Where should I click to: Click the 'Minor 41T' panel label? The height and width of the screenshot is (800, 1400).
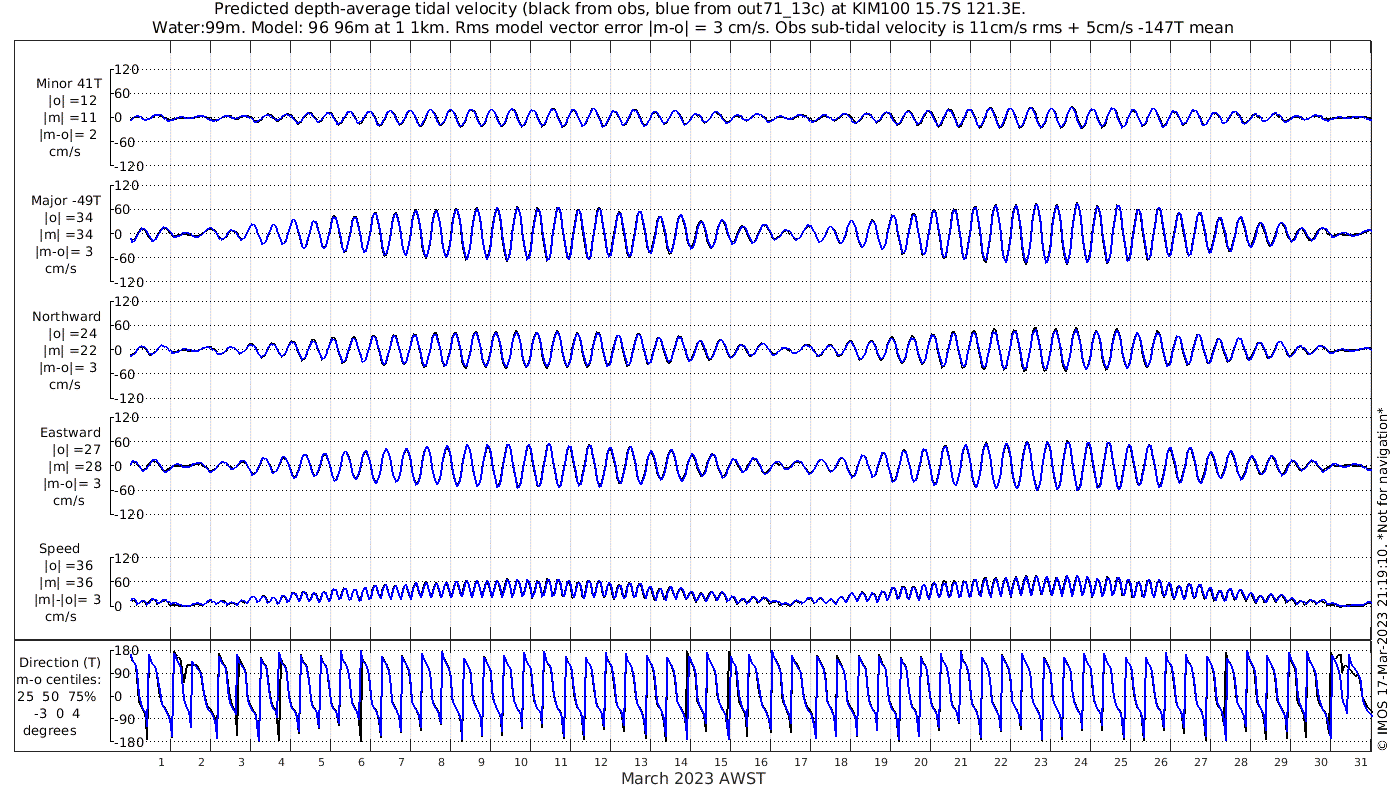(x=68, y=84)
